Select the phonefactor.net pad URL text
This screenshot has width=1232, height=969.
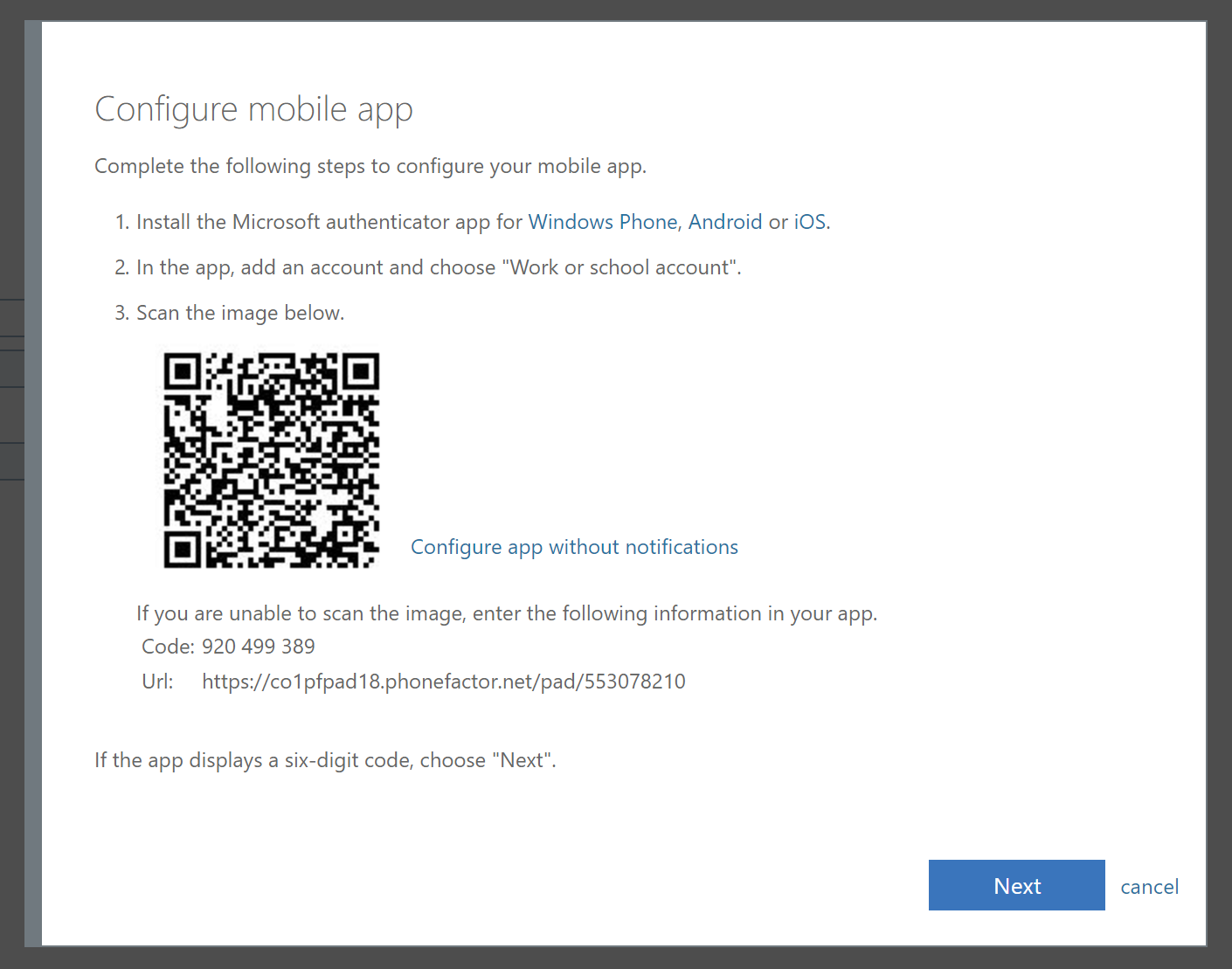[444, 682]
